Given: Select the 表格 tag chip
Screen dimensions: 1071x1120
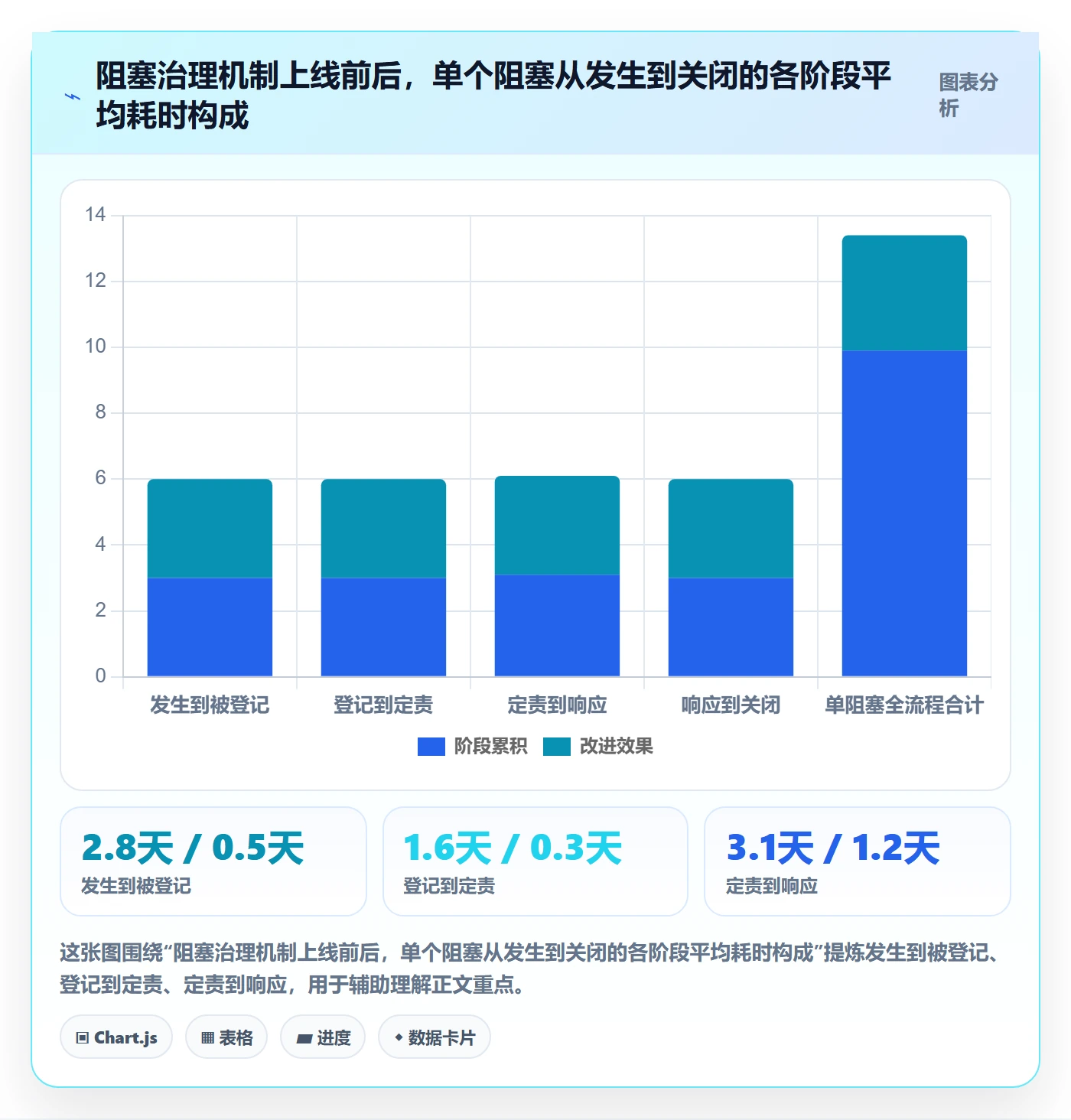Looking at the screenshot, I should click(226, 1037).
